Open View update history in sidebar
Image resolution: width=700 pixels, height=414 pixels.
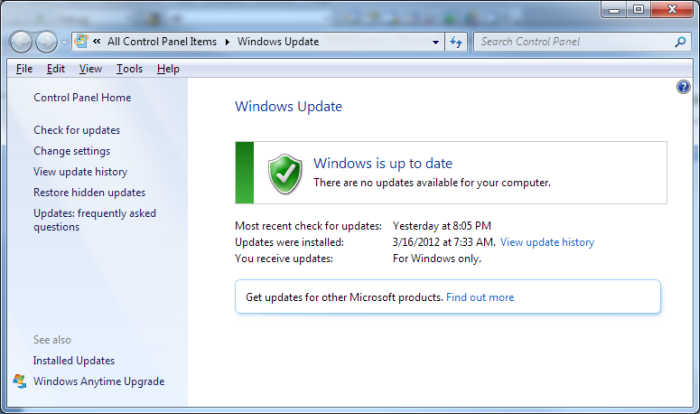coord(80,171)
